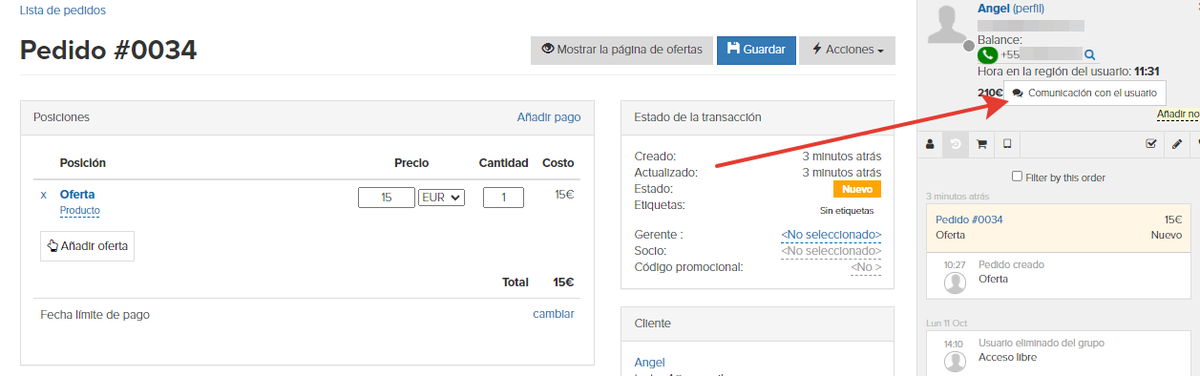
Task: Save the order with Guardar
Action: pos(756,50)
